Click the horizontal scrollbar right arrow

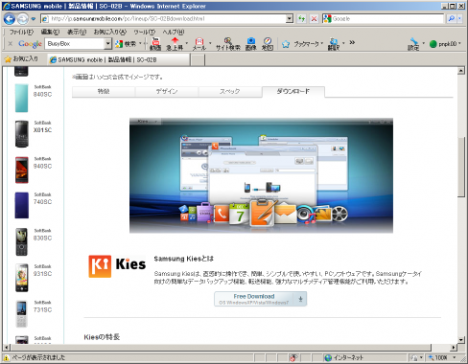coord(454,347)
